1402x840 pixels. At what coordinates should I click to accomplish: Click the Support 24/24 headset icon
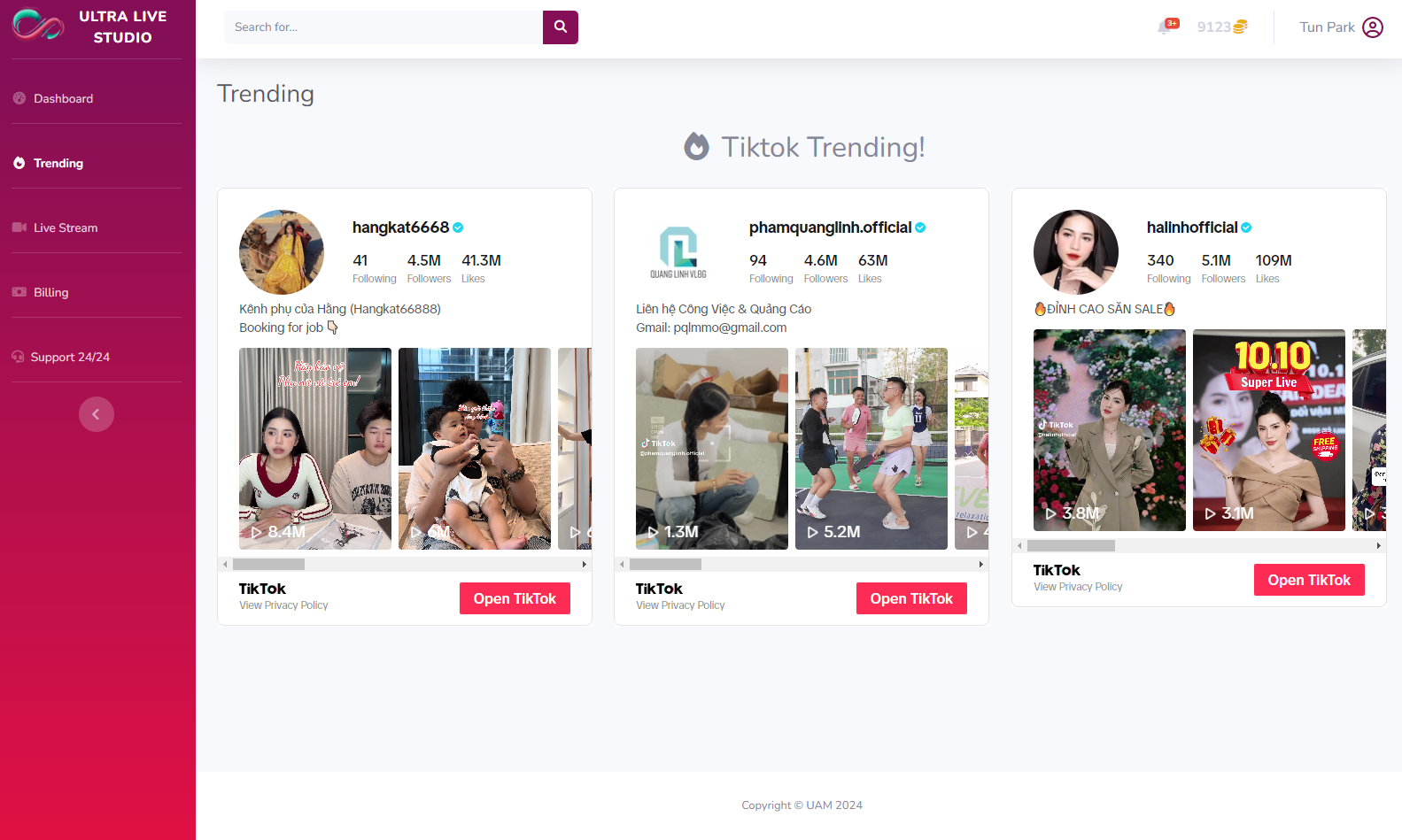(18, 357)
